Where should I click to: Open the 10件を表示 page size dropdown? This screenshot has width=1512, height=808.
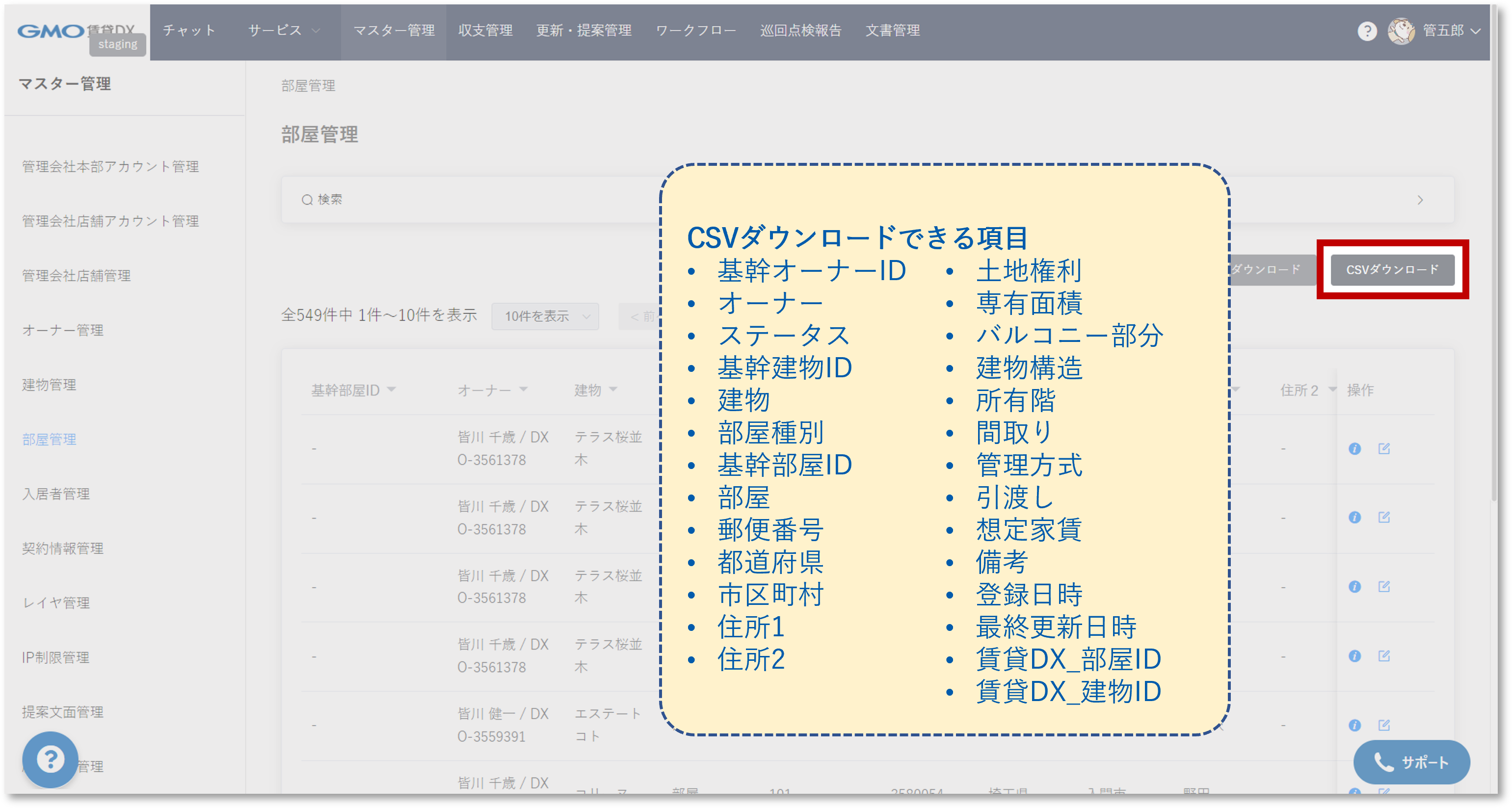pos(544,316)
